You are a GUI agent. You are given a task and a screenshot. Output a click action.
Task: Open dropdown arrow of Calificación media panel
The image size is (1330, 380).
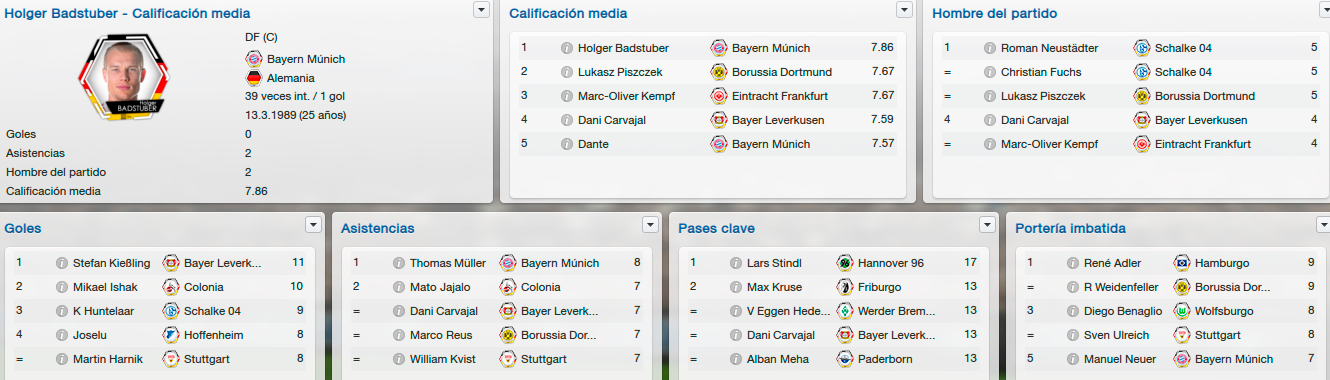pos(904,9)
